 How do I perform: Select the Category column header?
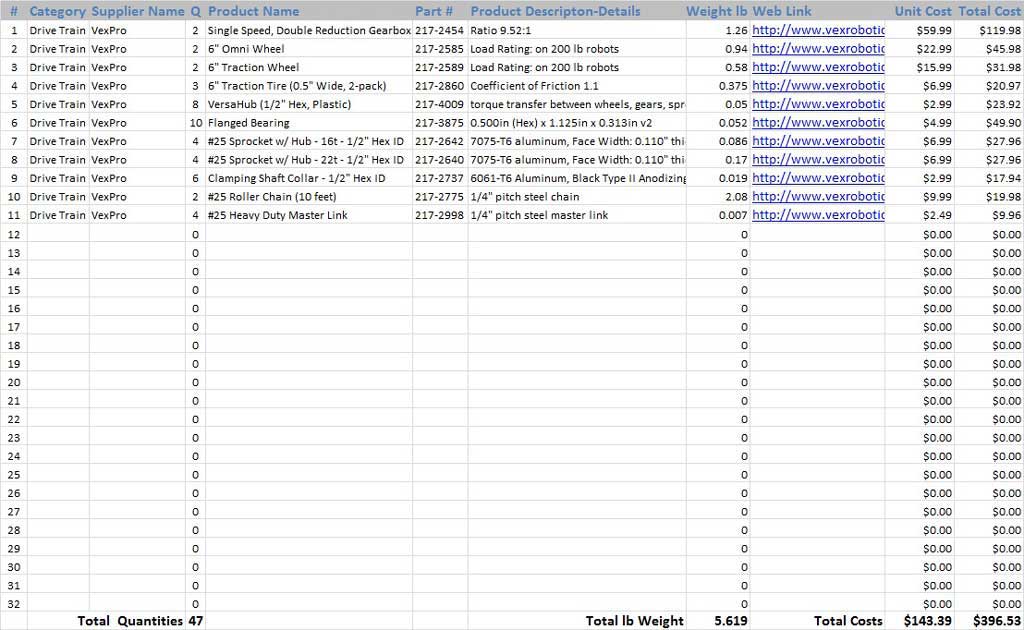click(x=57, y=11)
